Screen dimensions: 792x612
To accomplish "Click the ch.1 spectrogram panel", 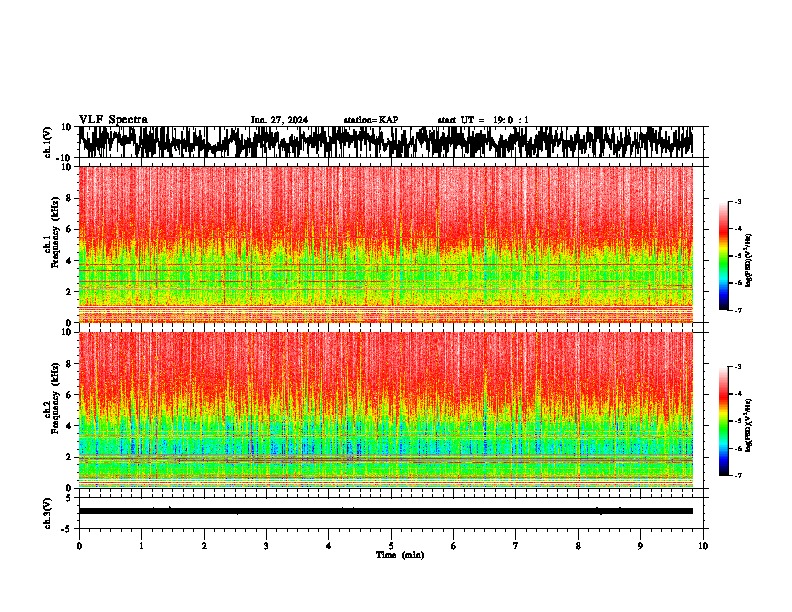I will pos(386,244).
